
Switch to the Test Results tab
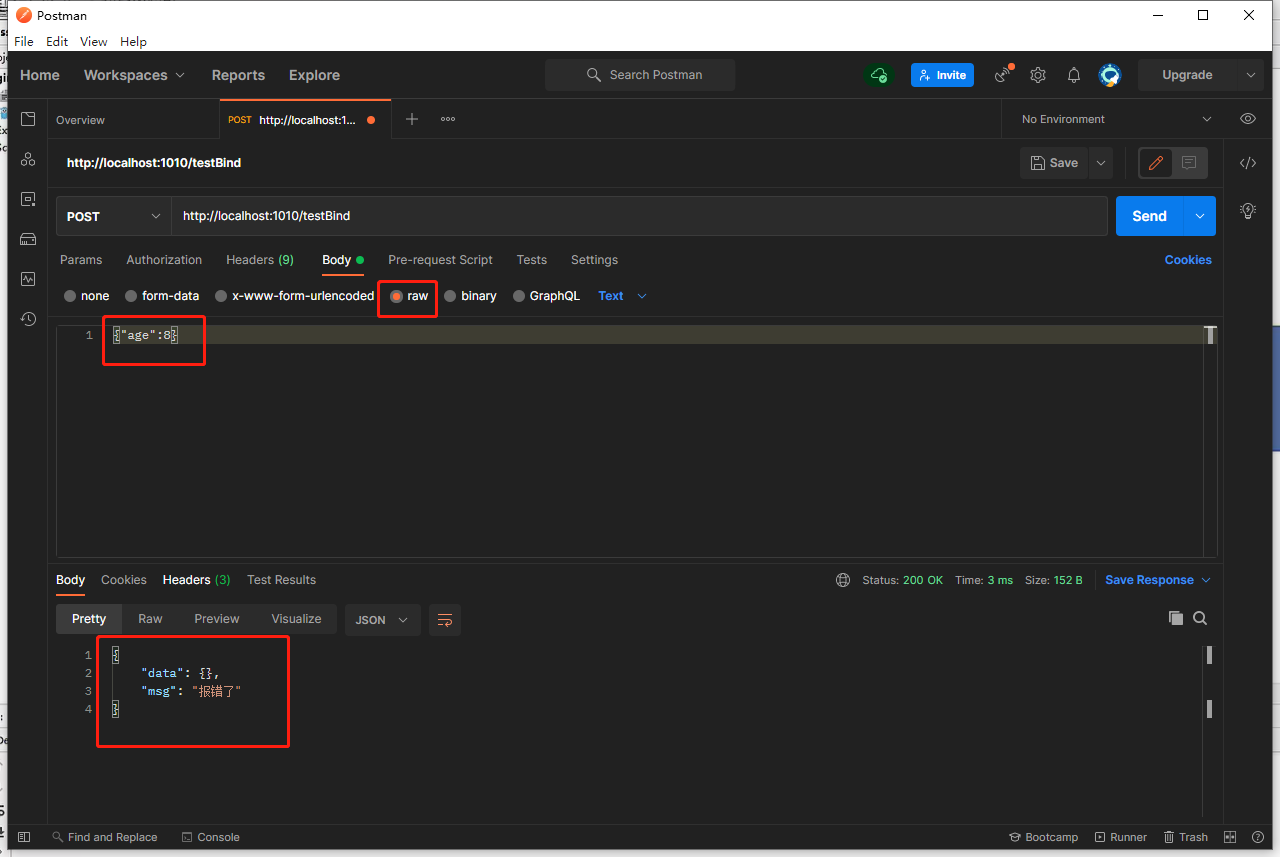(281, 580)
